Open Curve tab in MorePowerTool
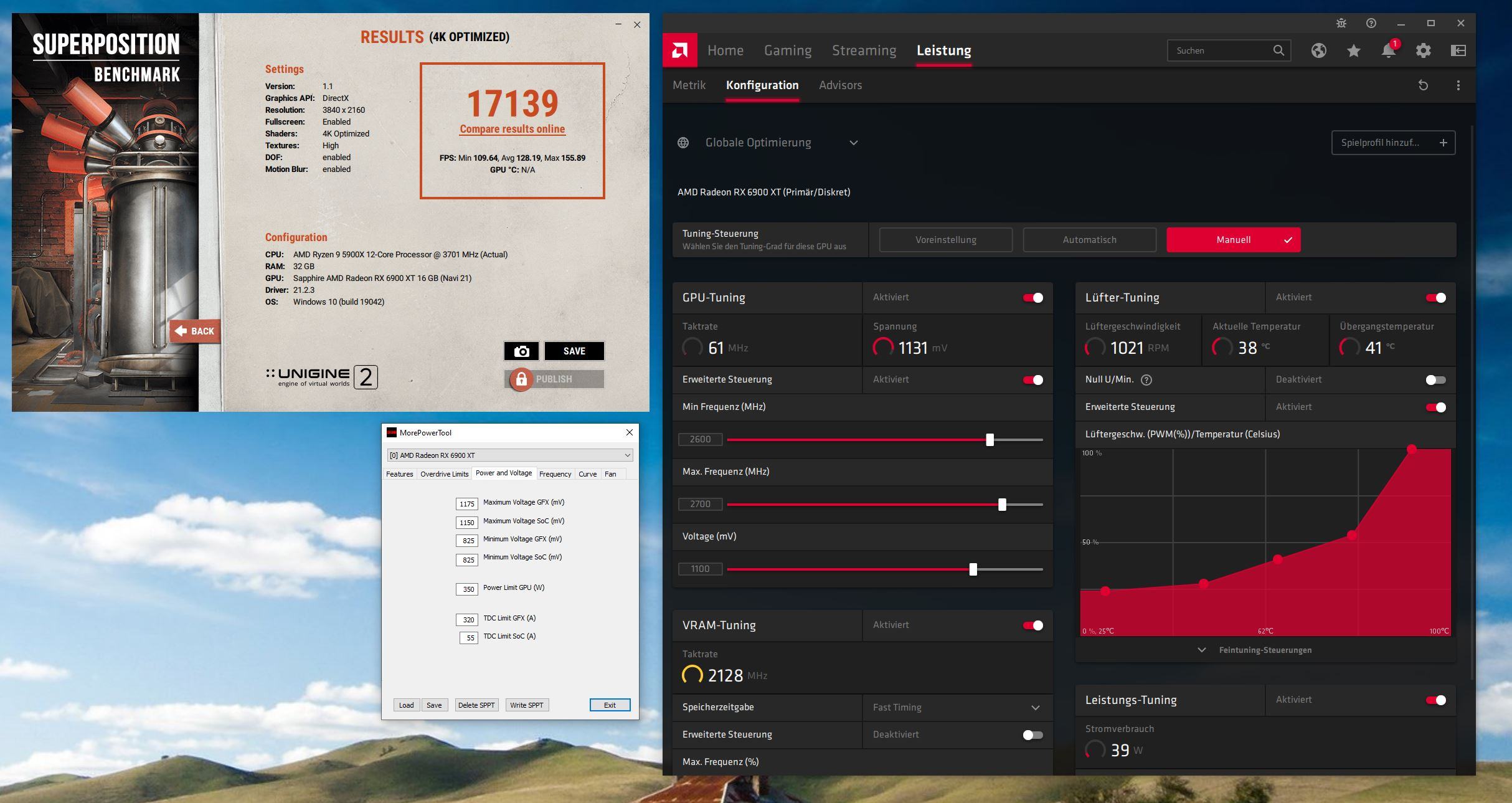 tap(587, 474)
